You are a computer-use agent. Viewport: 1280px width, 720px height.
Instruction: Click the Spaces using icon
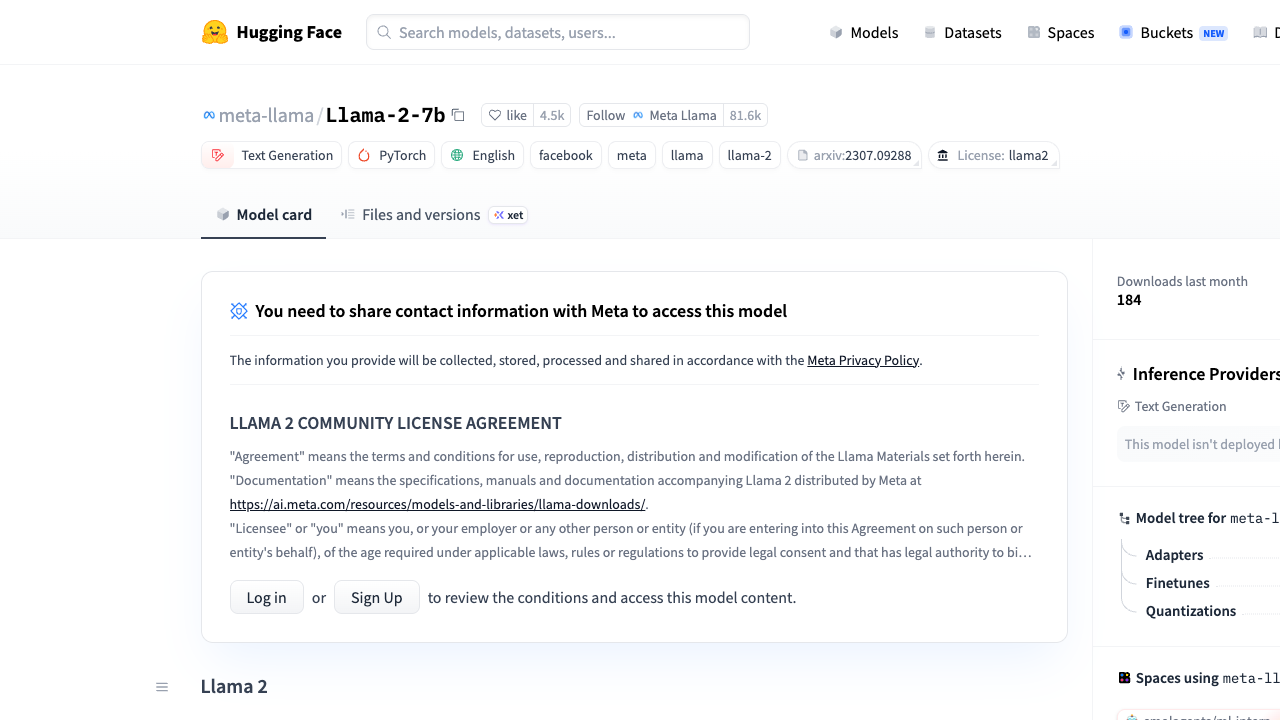1125,678
